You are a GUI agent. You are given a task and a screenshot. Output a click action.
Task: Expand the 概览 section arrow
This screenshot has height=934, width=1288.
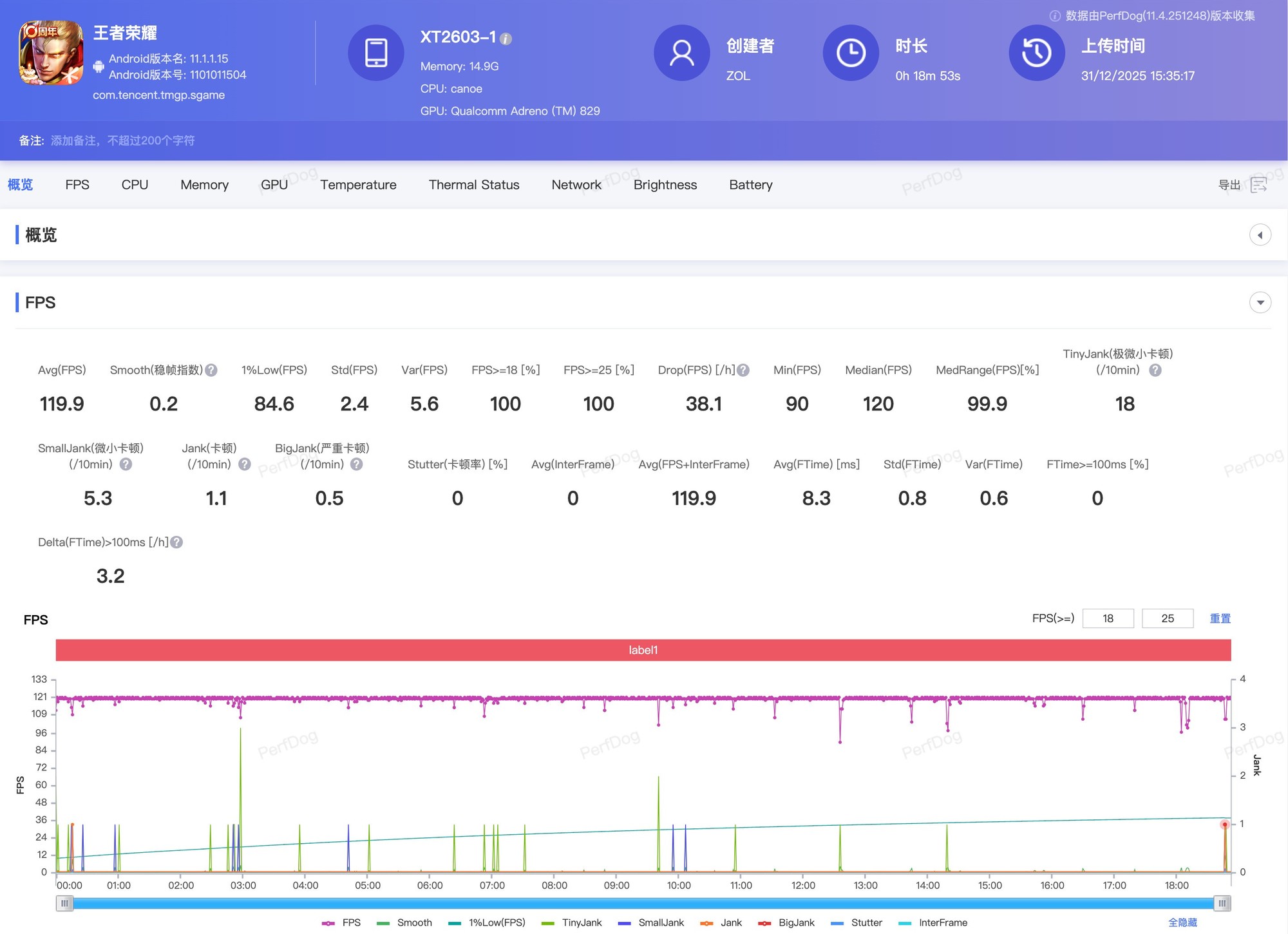[1260, 235]
